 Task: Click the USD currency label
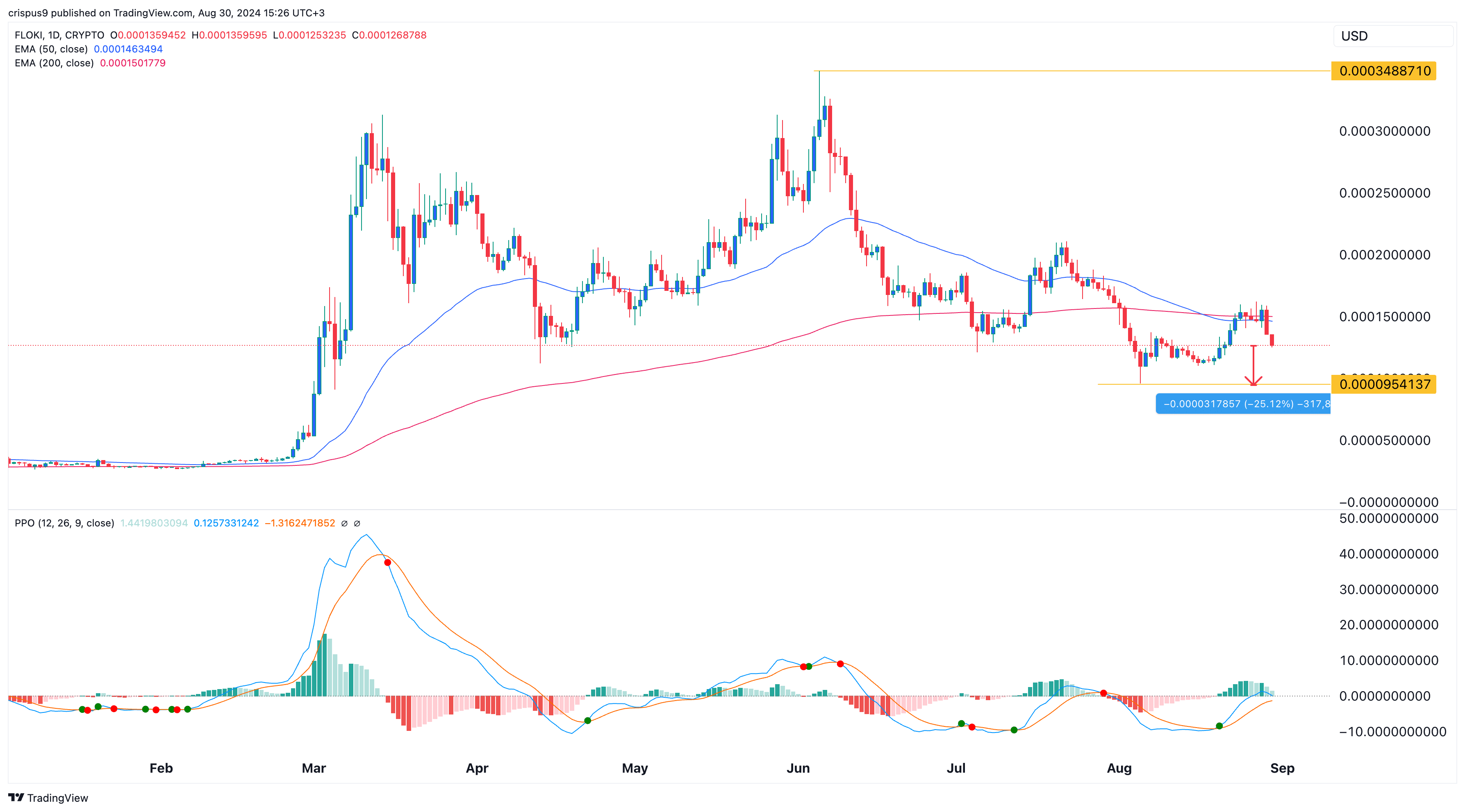pos(1354,36)
